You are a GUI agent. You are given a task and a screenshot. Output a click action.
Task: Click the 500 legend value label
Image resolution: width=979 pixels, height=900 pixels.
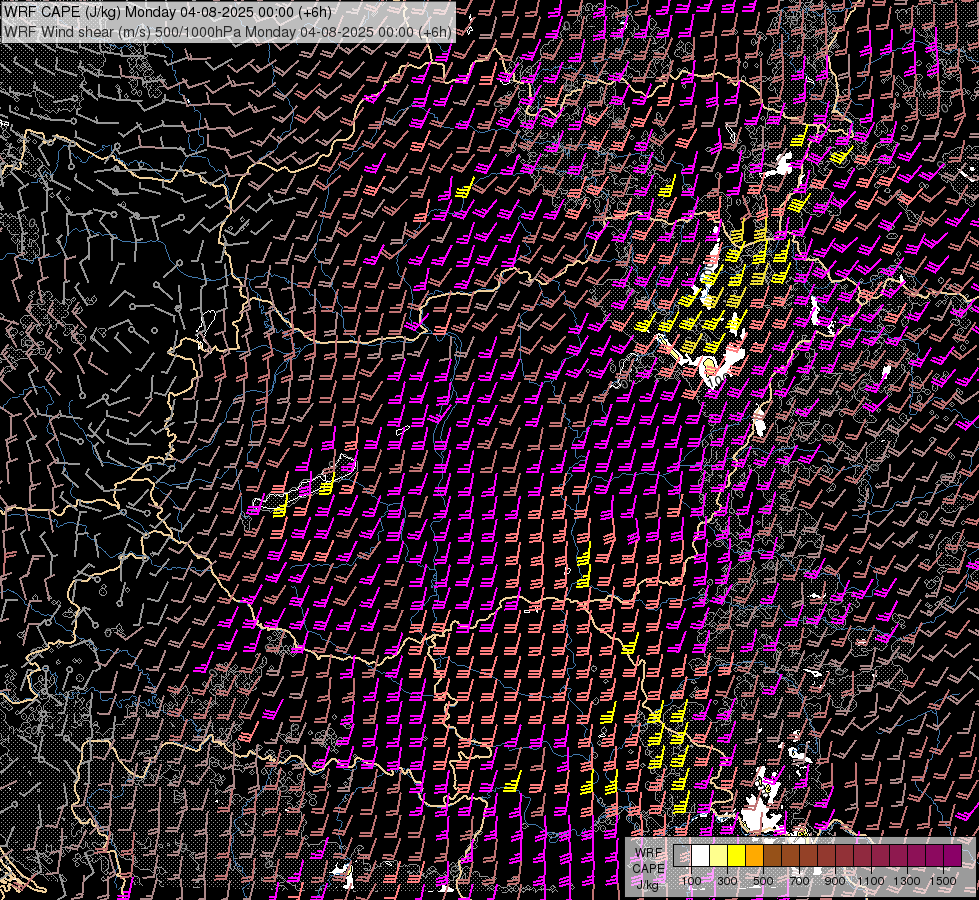(763, 881)
